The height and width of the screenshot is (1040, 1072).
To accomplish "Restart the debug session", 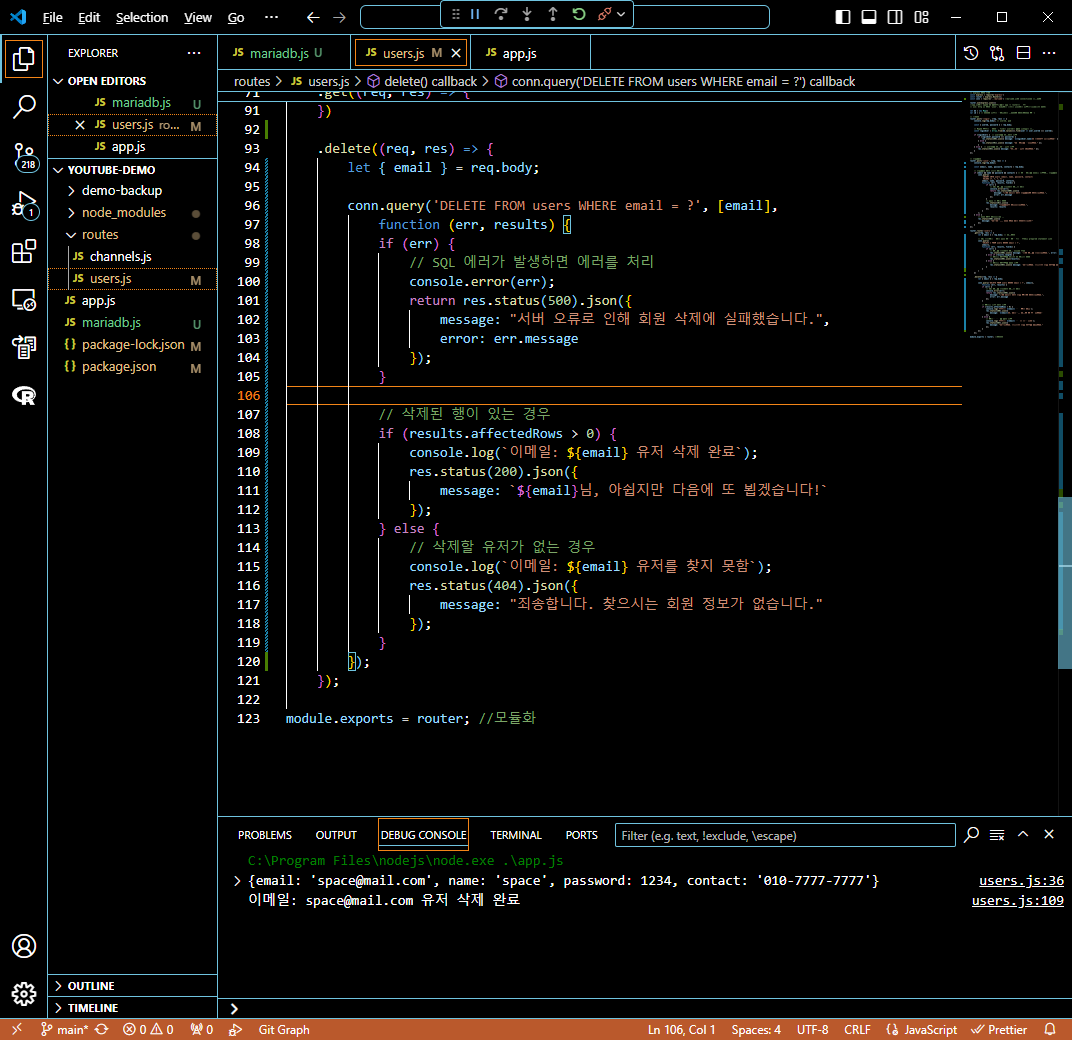I will 578,14.
